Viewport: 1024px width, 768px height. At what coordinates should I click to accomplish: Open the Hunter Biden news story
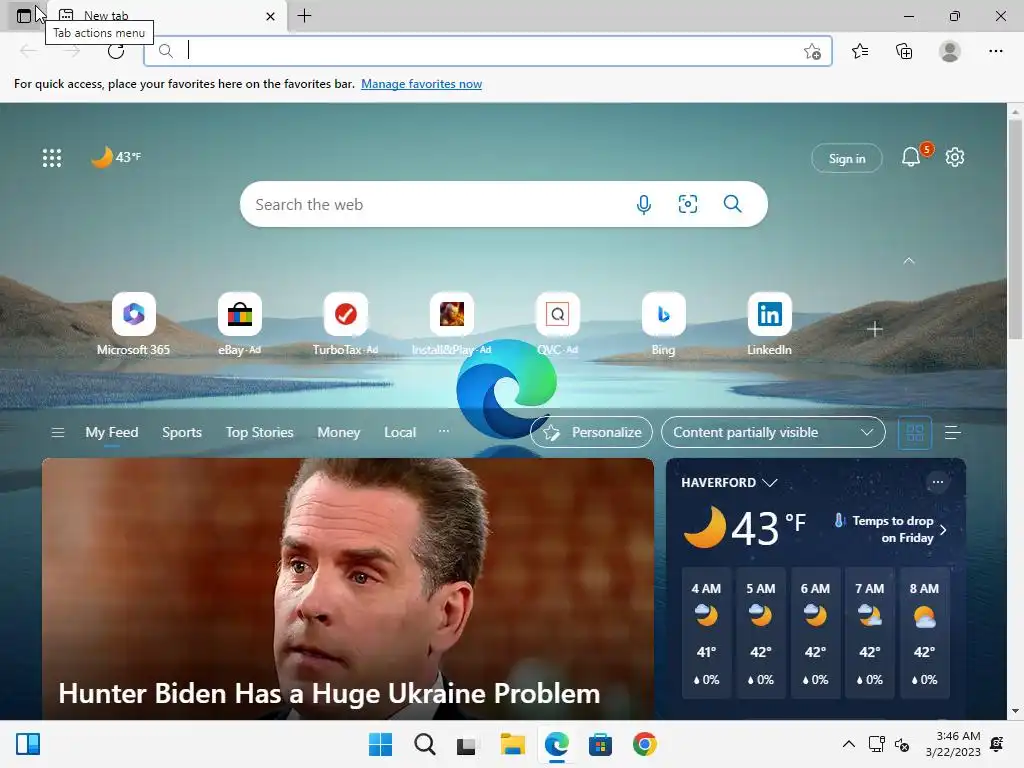[x=347, y=589]
